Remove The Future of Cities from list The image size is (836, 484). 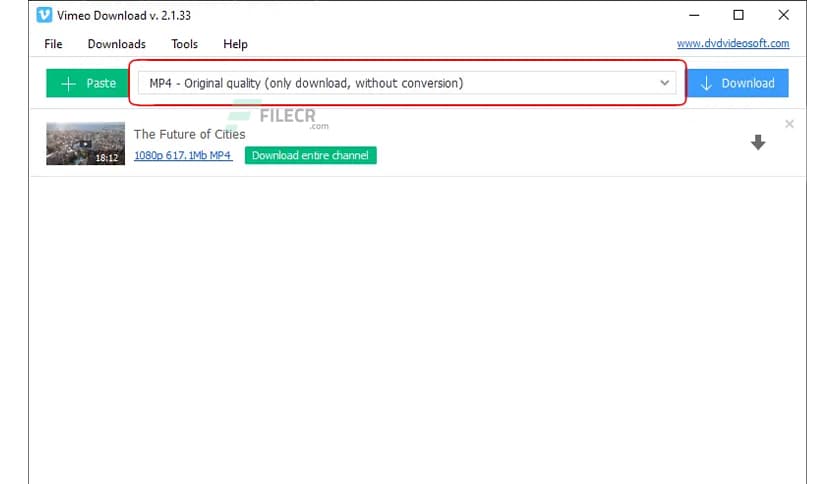789,124
